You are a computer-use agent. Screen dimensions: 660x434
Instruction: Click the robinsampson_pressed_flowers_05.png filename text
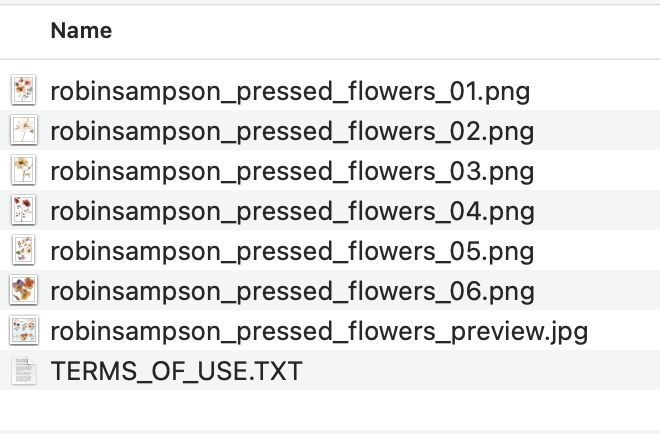[x=292, y=252]
